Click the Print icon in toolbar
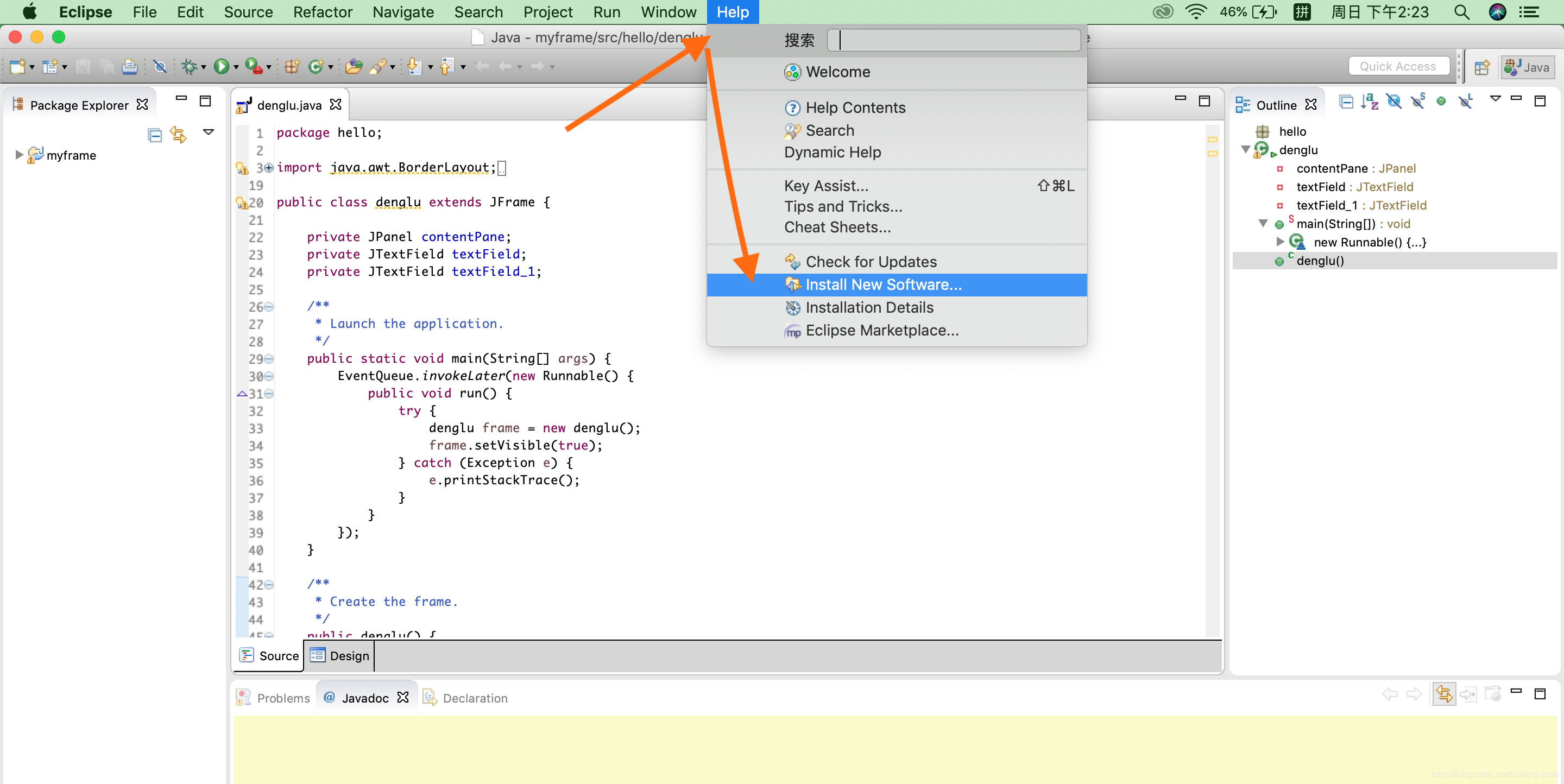The image size is (1564, 784). (129, 67)
